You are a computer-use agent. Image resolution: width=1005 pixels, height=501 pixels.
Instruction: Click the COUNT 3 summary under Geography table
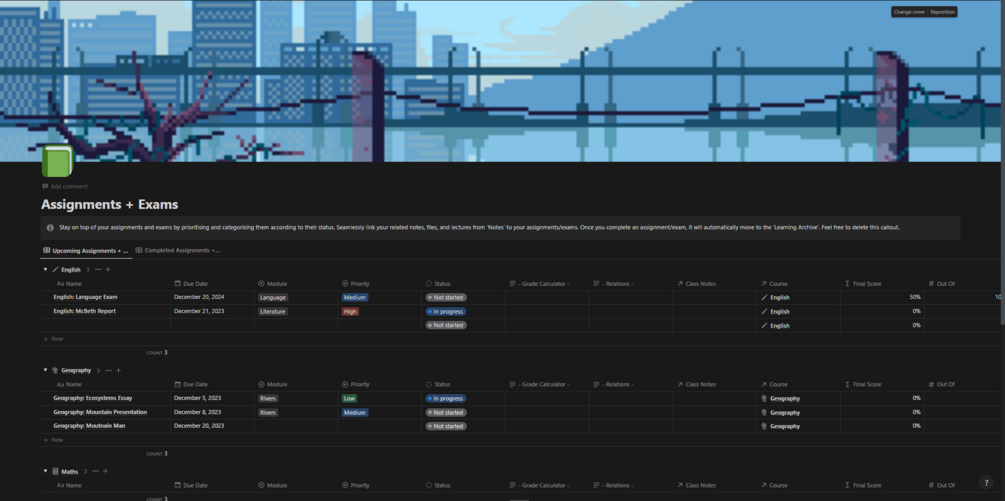click(157, 454)
